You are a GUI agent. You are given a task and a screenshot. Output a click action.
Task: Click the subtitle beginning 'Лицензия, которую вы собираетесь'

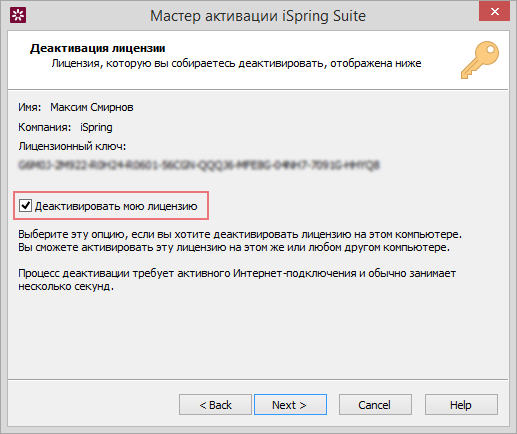236,63
